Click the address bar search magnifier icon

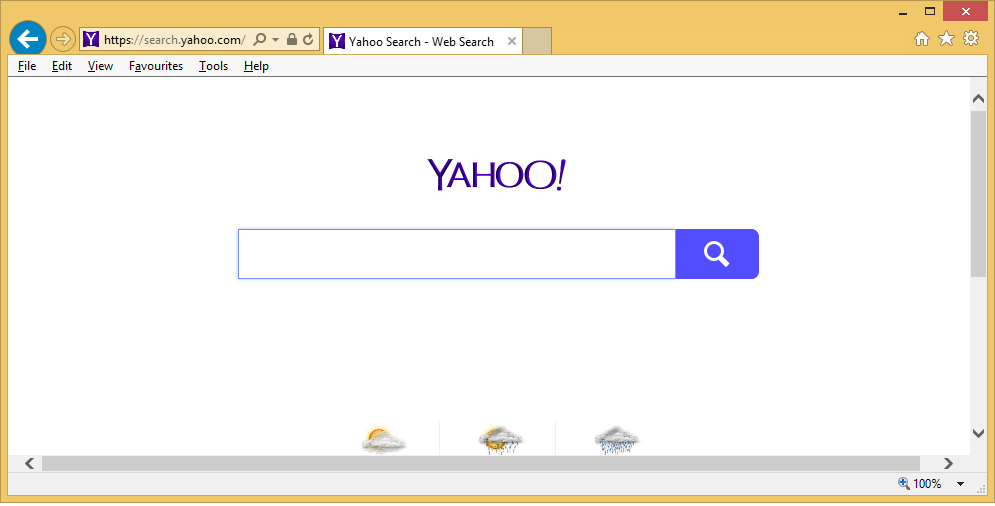(260, 39)
